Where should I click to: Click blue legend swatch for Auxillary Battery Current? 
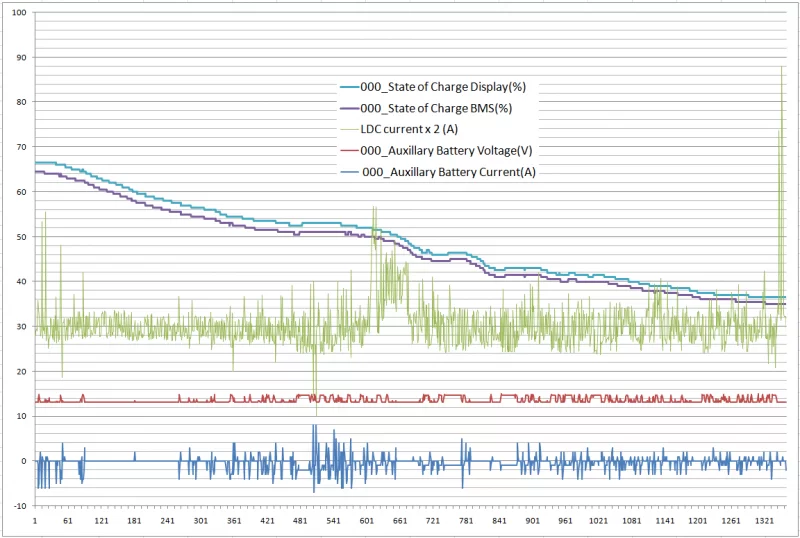[x=348, y=172]
